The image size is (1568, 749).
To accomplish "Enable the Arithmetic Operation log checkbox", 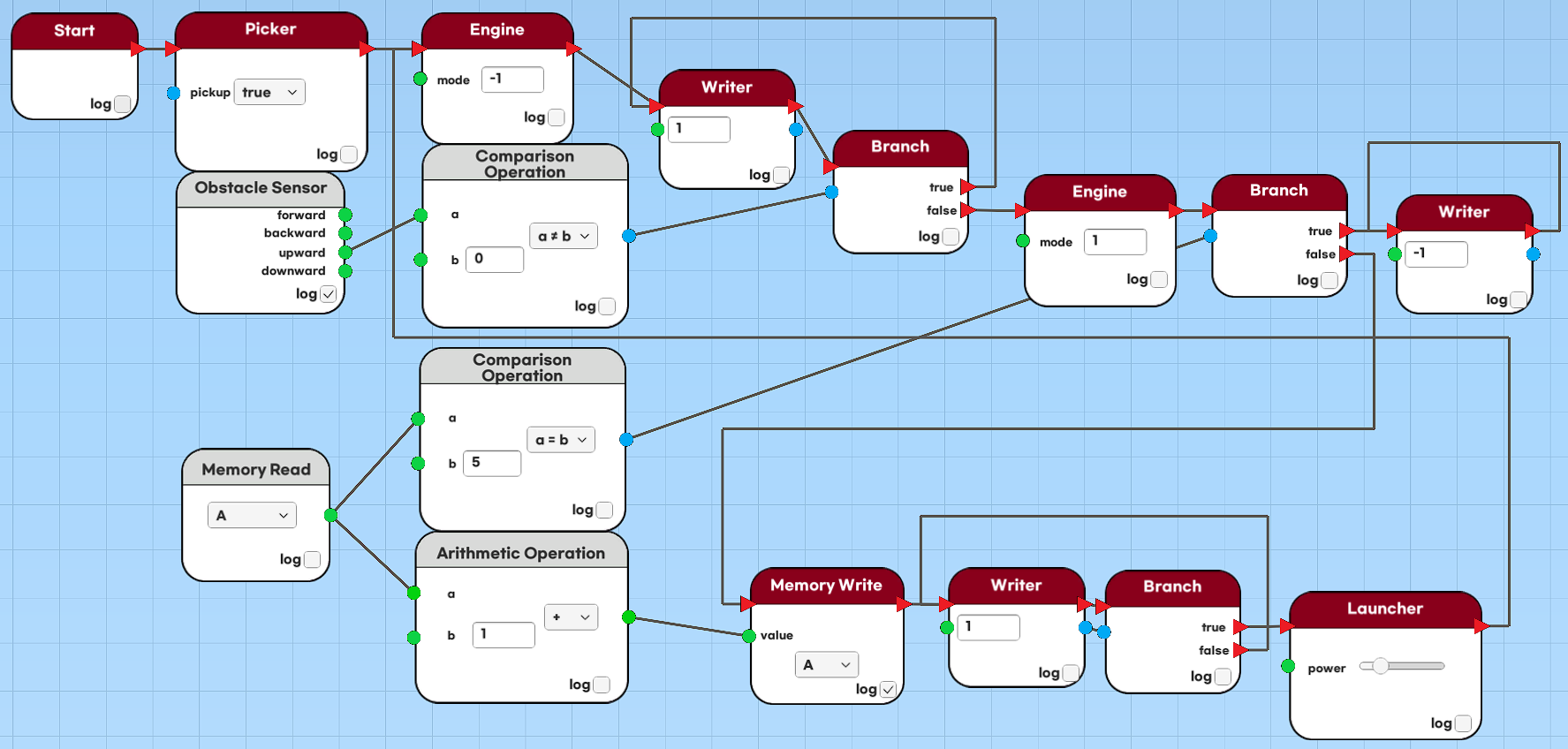I will pos(602,685).
